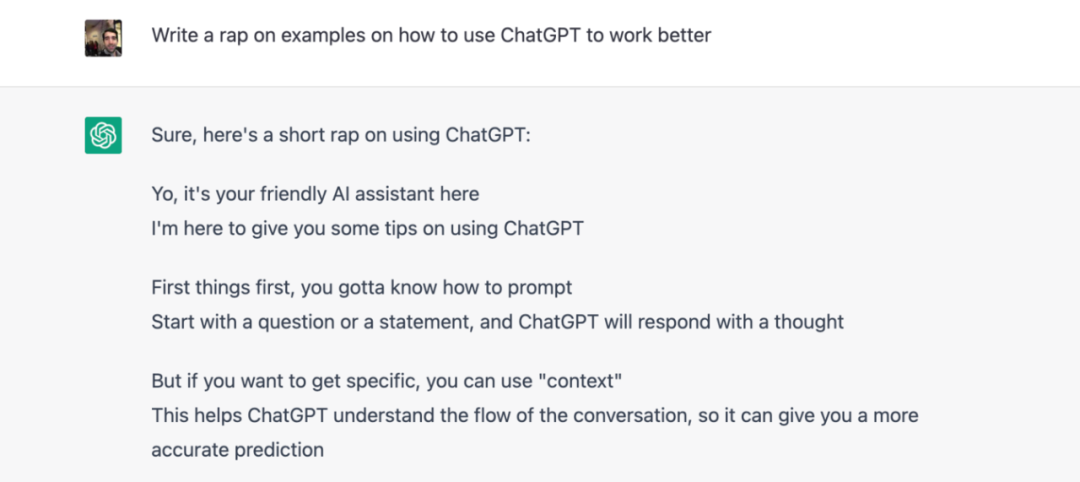This screenshot has width=1080, height=482.
Task: Select the user prompt about writing a rap
Action: pyautogui.click(x=431, y=35)
